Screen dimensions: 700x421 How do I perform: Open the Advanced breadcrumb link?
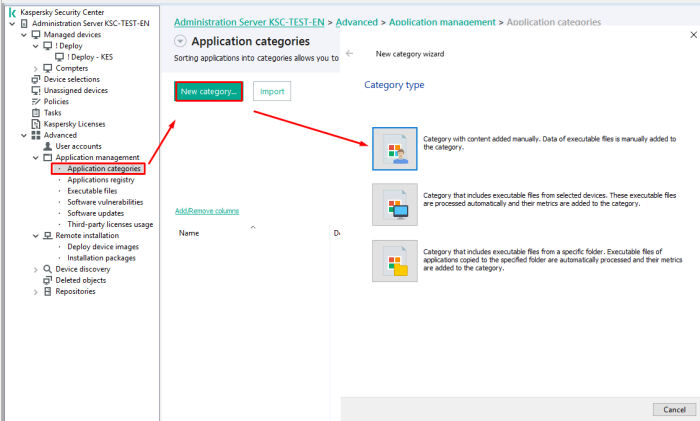coord(357,22)
